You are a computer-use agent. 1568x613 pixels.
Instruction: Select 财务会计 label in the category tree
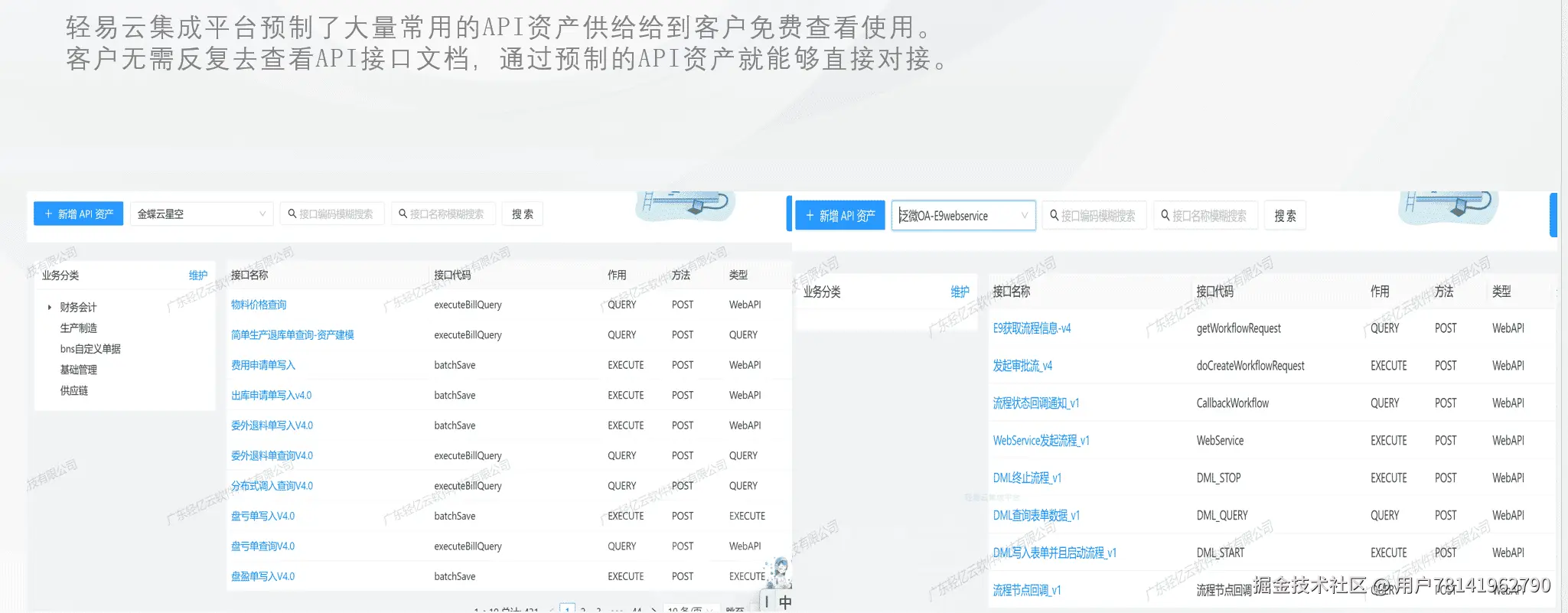(x=79, y=307)
